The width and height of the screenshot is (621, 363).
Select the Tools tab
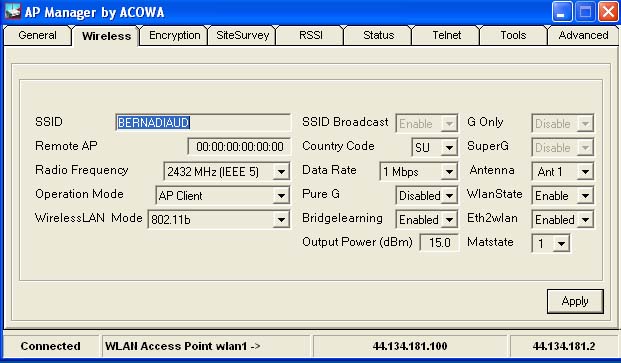point(513,35)
